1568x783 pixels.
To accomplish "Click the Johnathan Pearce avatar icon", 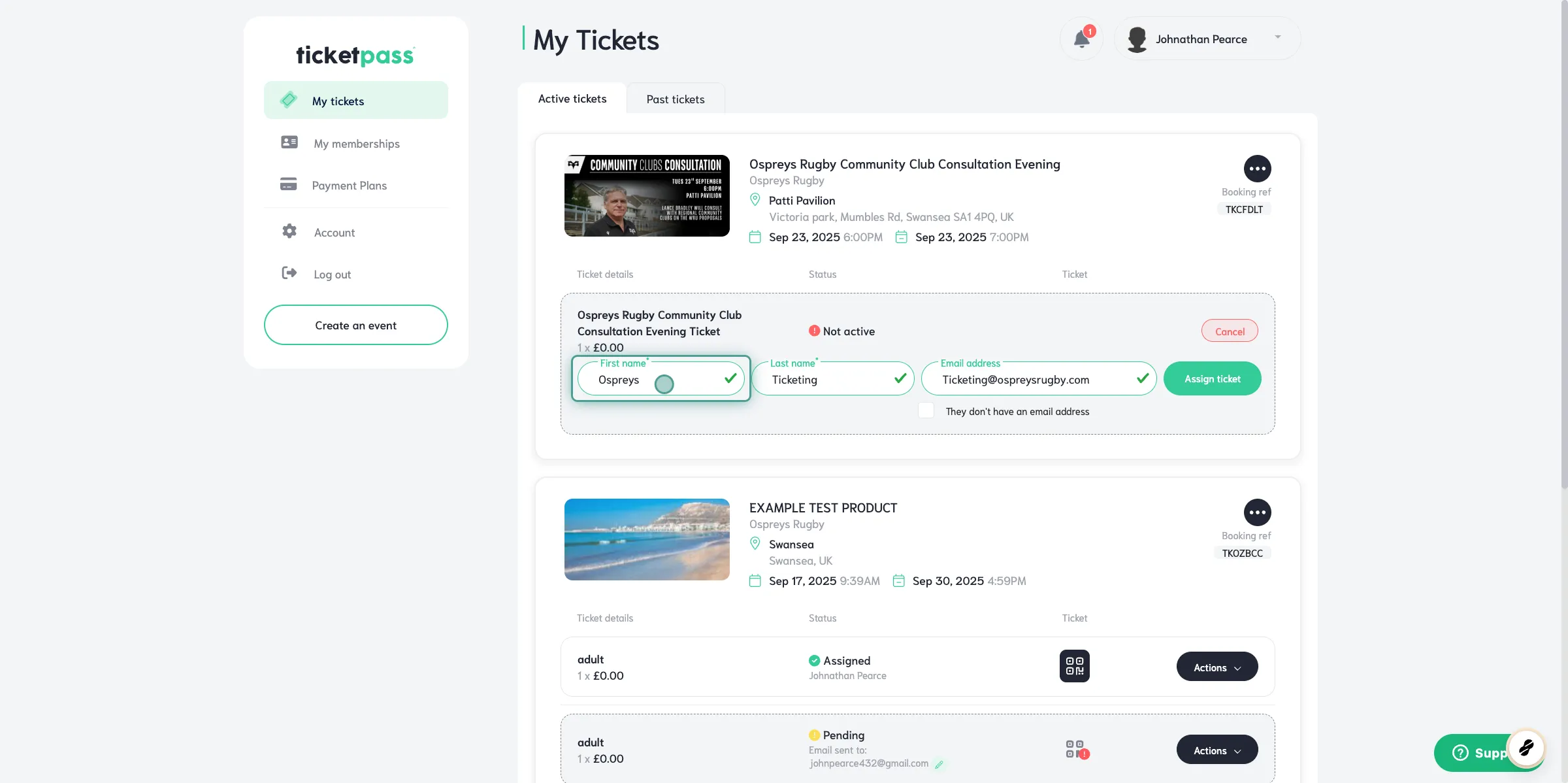I will click(1137, 39).
